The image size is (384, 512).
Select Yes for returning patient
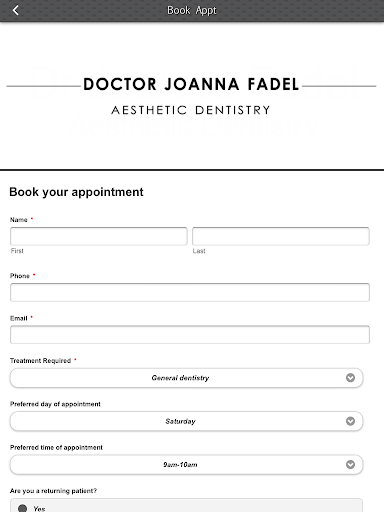pos(23,508)
